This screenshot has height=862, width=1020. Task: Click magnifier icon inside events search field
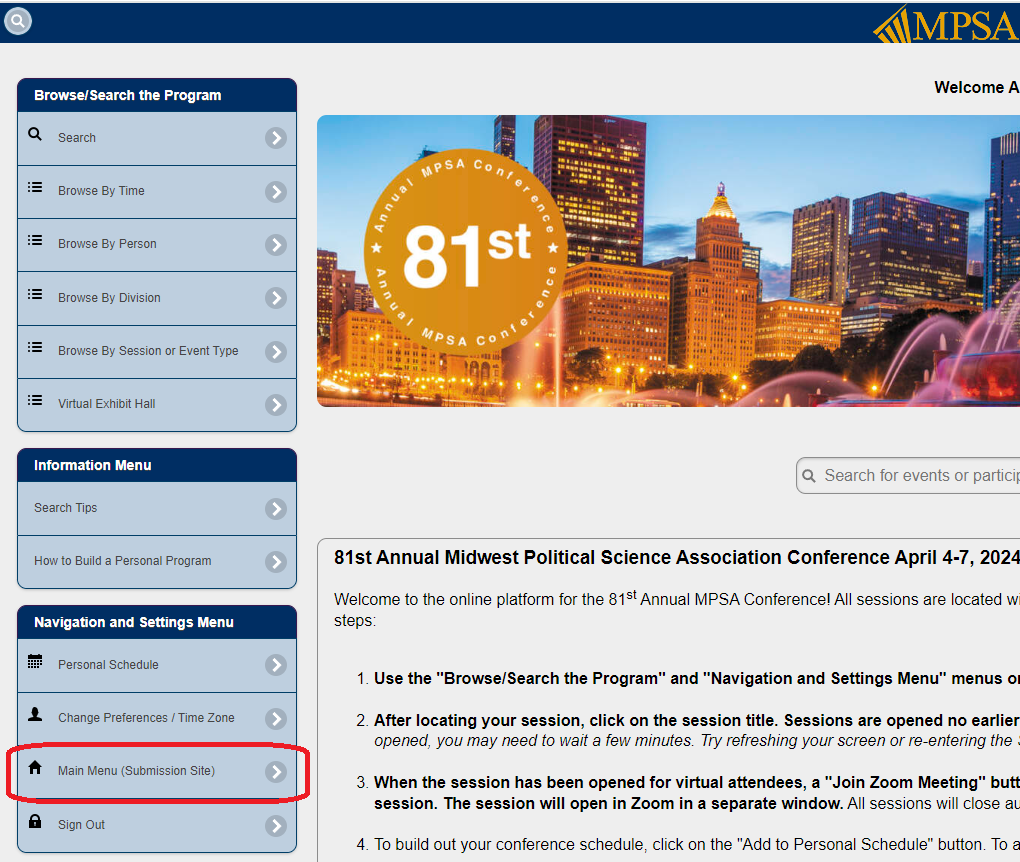[809, 476]
